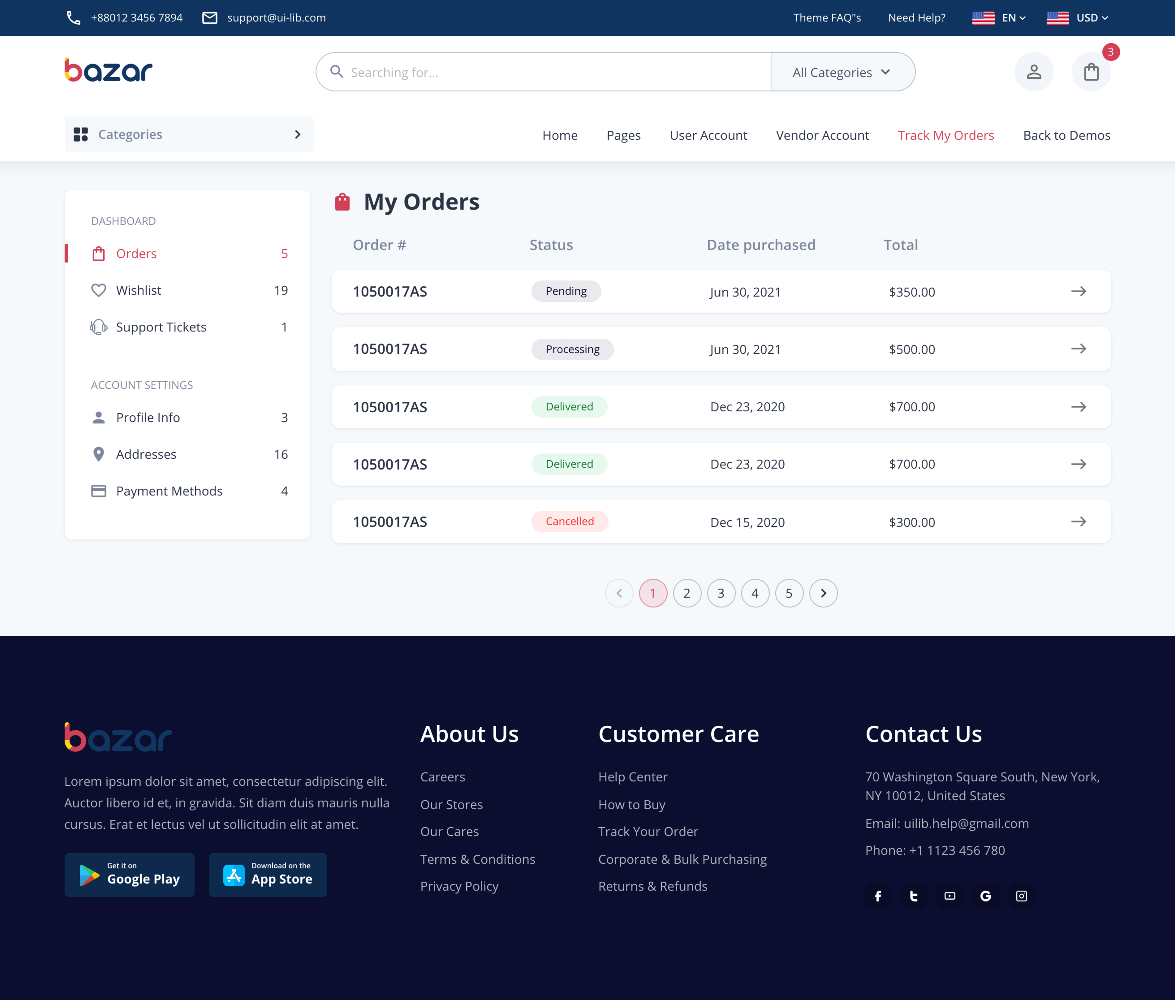Screen dimensions: 1175x1000
Task: Select Pages in navigation bar
Action: click(623, 135)
